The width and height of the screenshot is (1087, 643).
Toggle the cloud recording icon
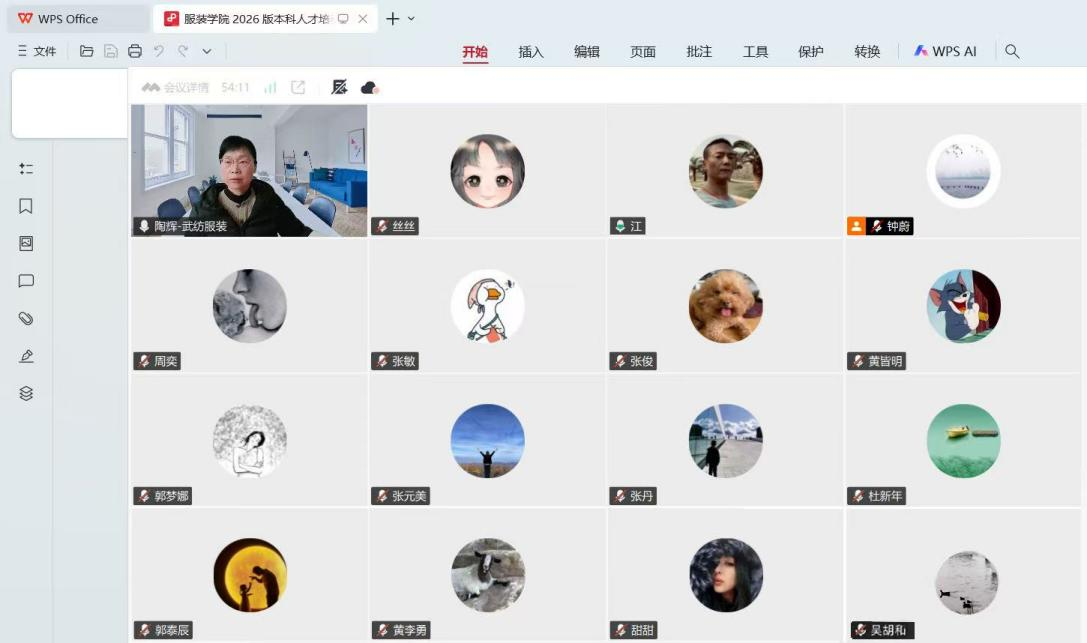(369, 88)
